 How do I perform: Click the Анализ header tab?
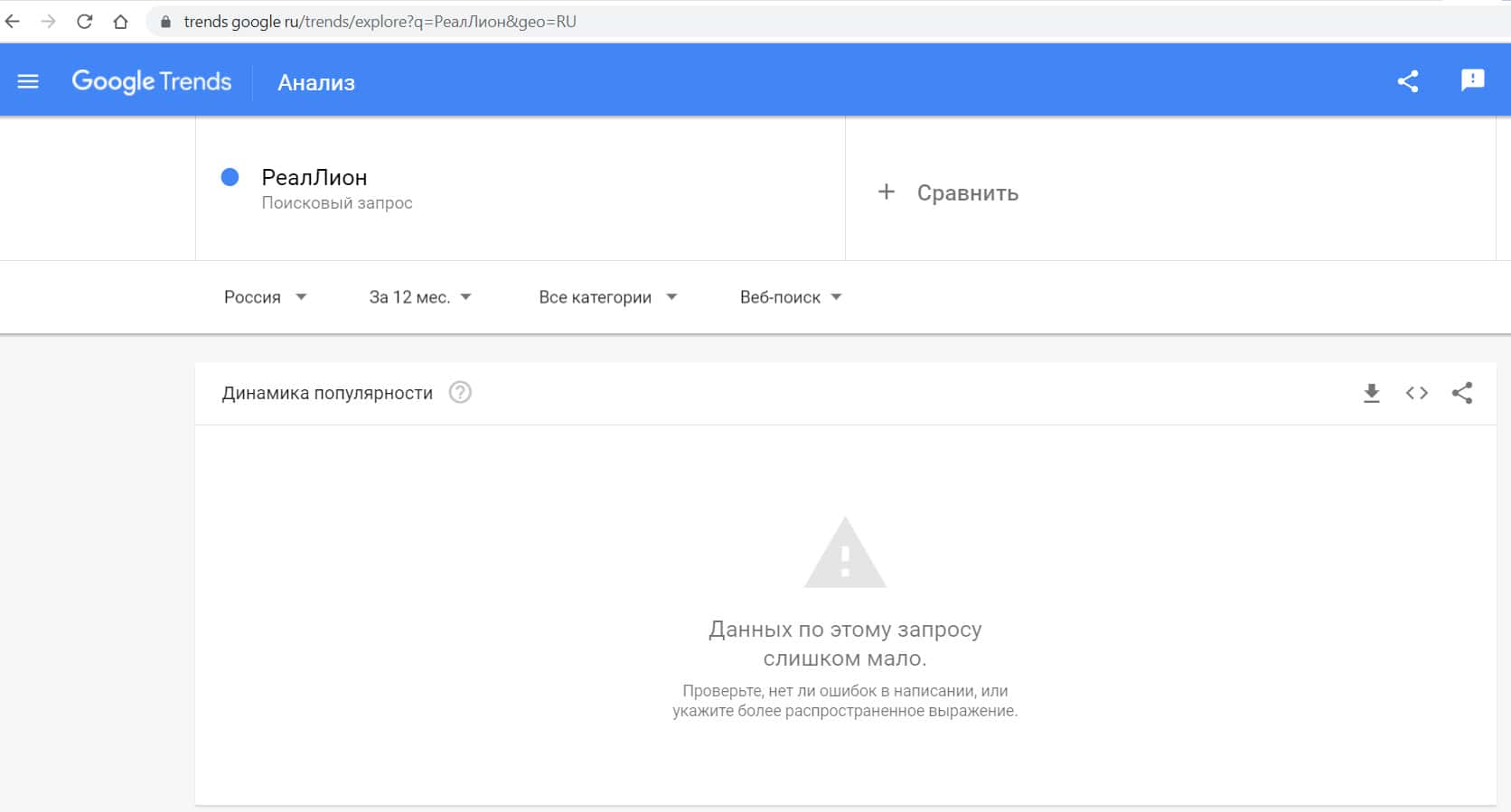click(x=316, y=83)
